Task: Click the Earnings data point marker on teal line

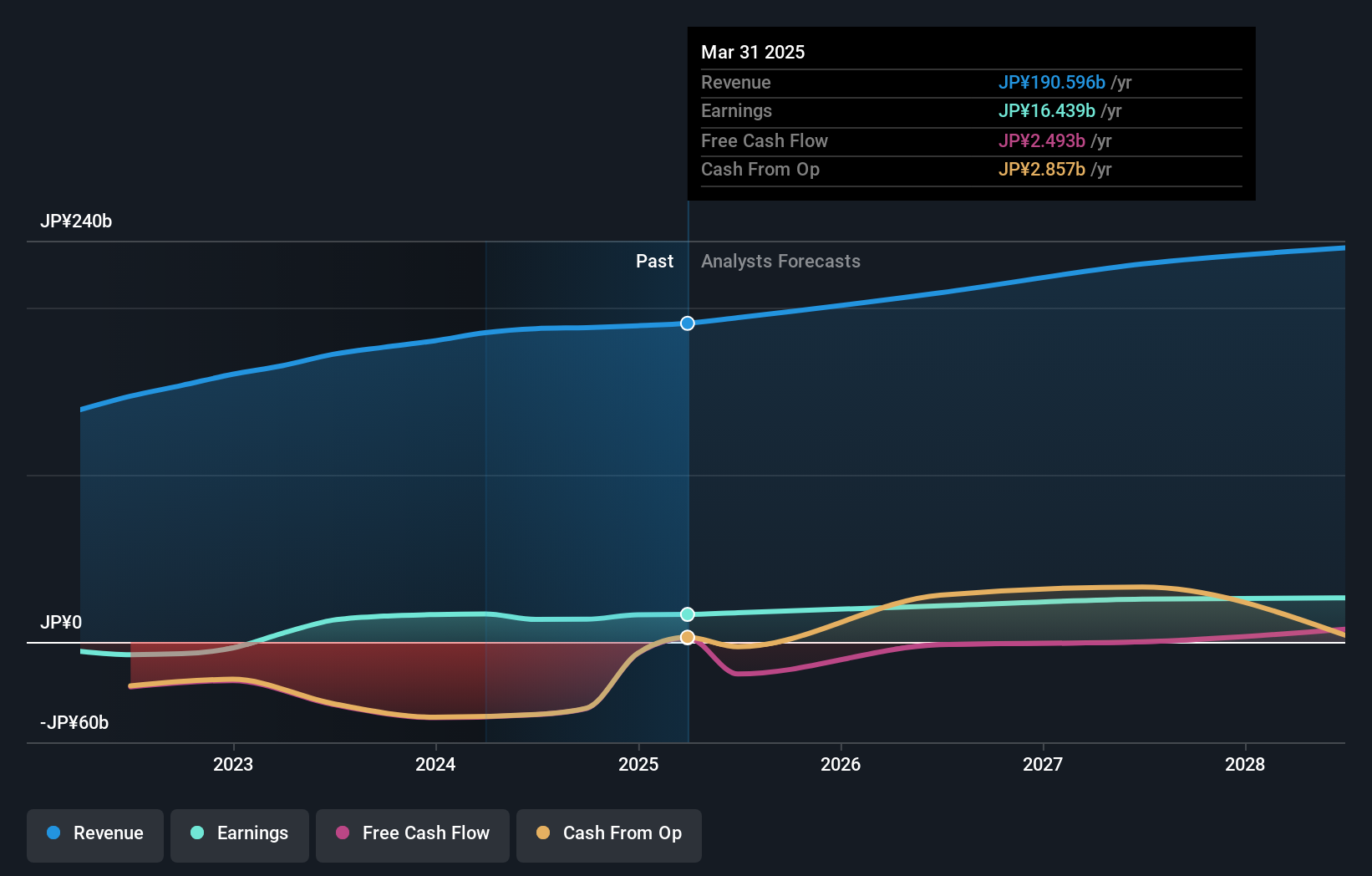Action: pos(688,614)
